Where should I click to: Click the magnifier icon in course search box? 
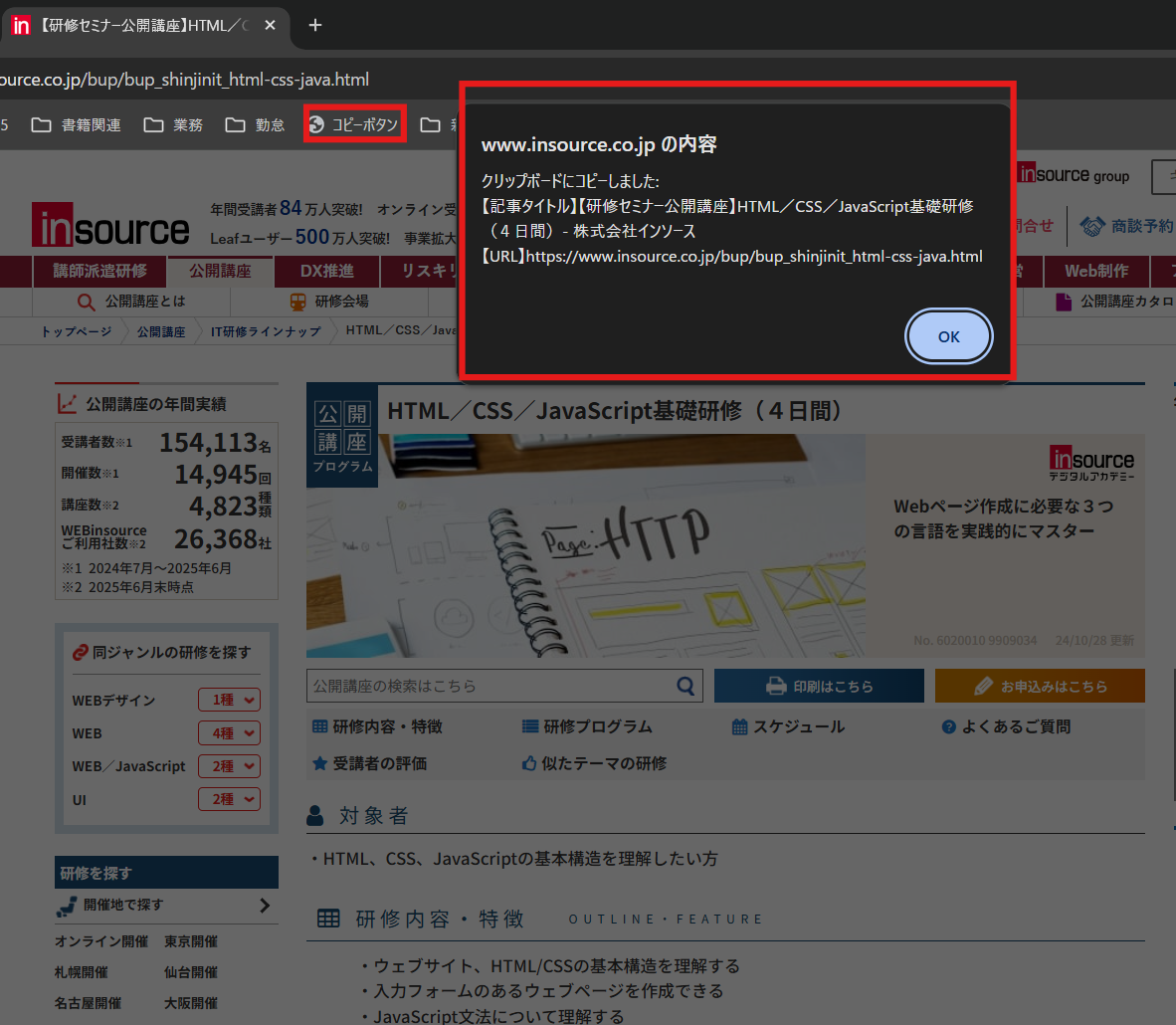click(686, 686)
